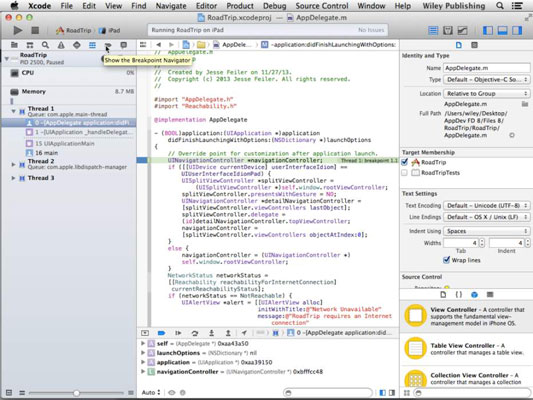533x400 pixels.
Task: Switch to the Version editor
Action: click(x=462, y=31)
